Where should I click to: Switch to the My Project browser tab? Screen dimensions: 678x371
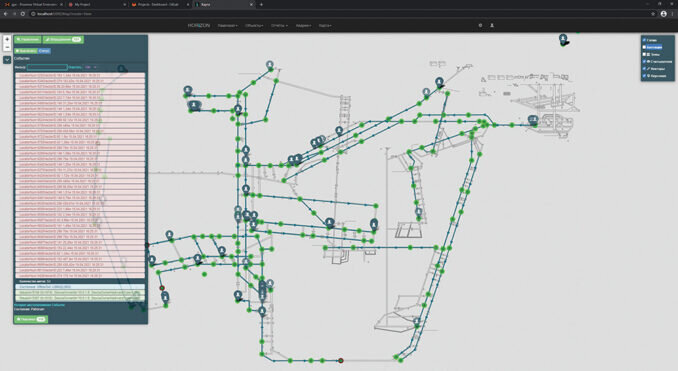click(97, 4)
